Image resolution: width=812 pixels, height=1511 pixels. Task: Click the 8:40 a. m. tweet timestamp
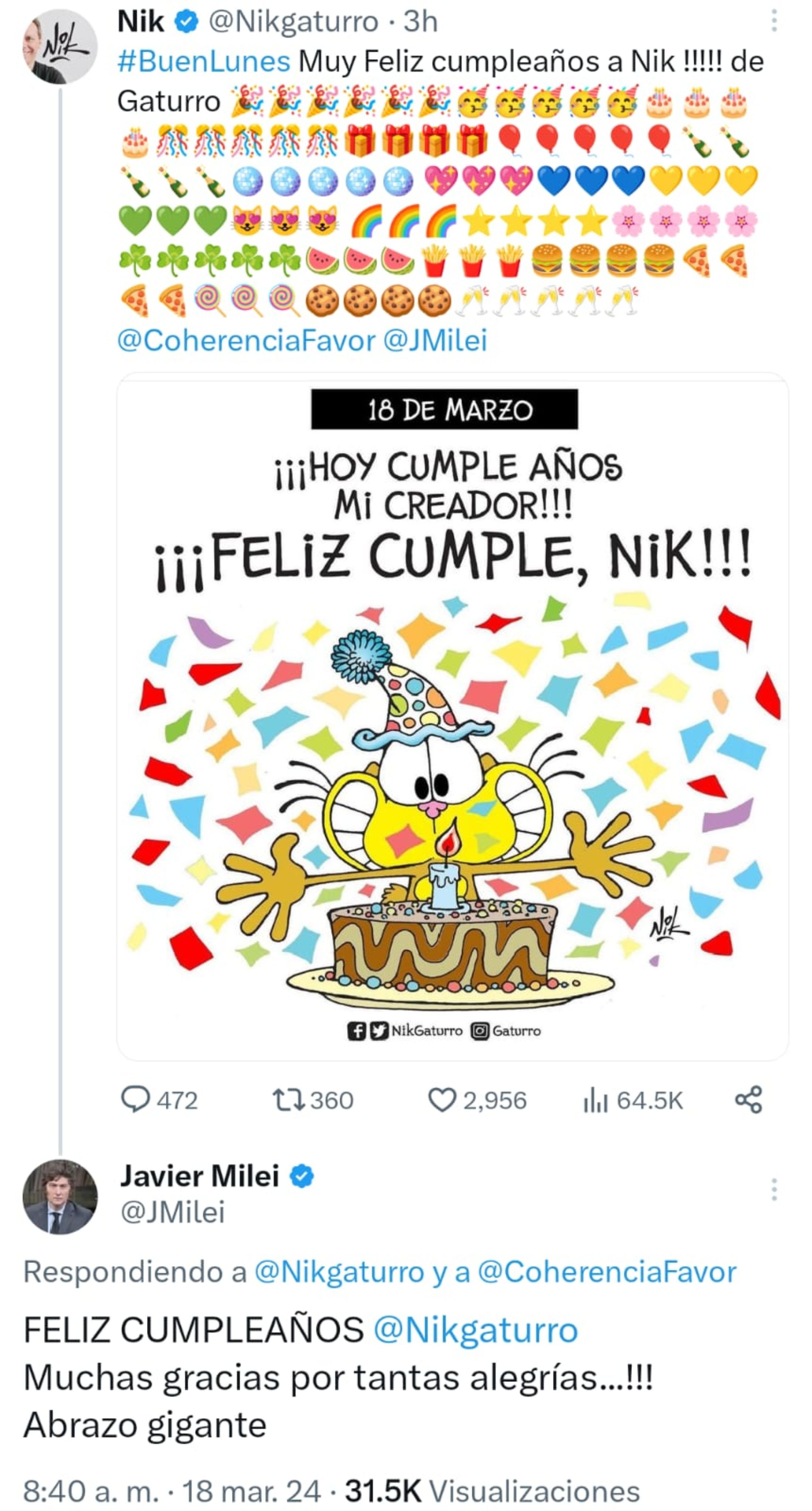[x=91, y=1490]
